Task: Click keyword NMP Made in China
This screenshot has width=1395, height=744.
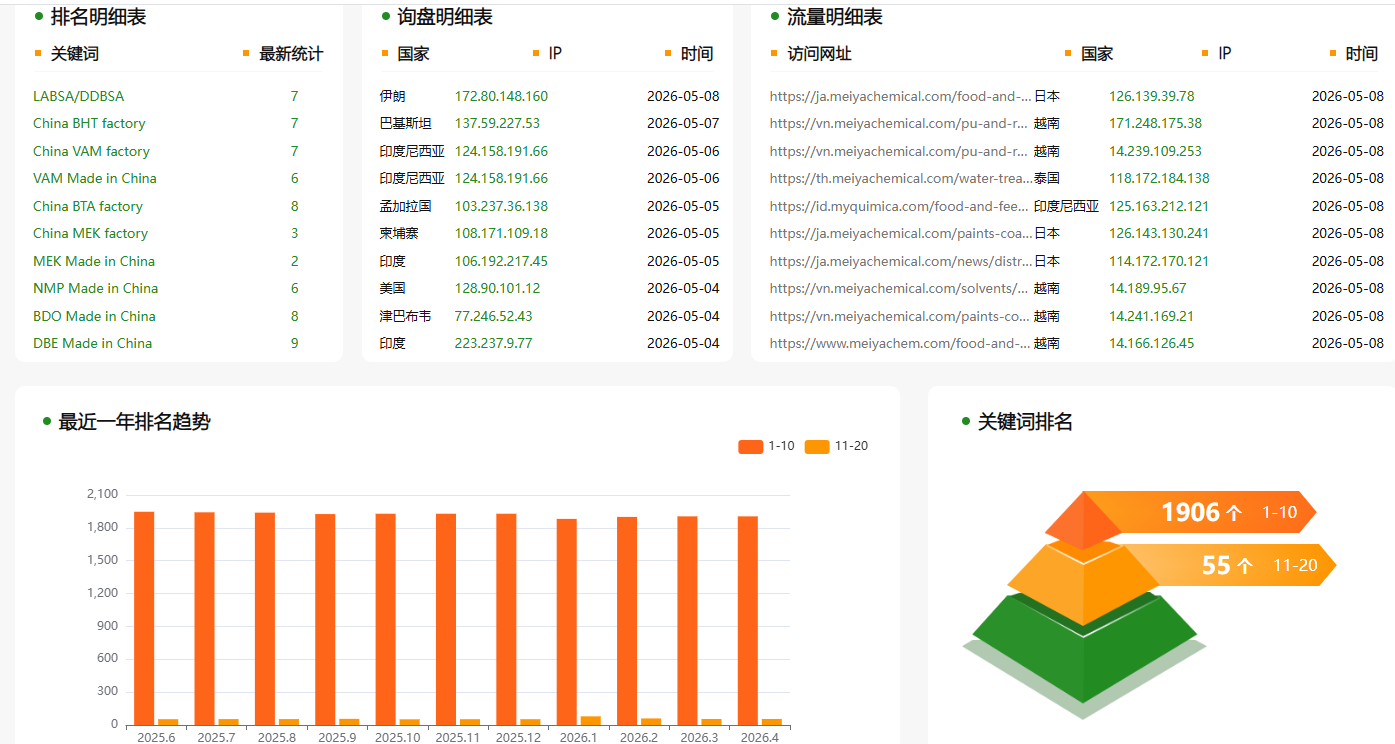Action: pyautogui.click(x=96, y=288)
